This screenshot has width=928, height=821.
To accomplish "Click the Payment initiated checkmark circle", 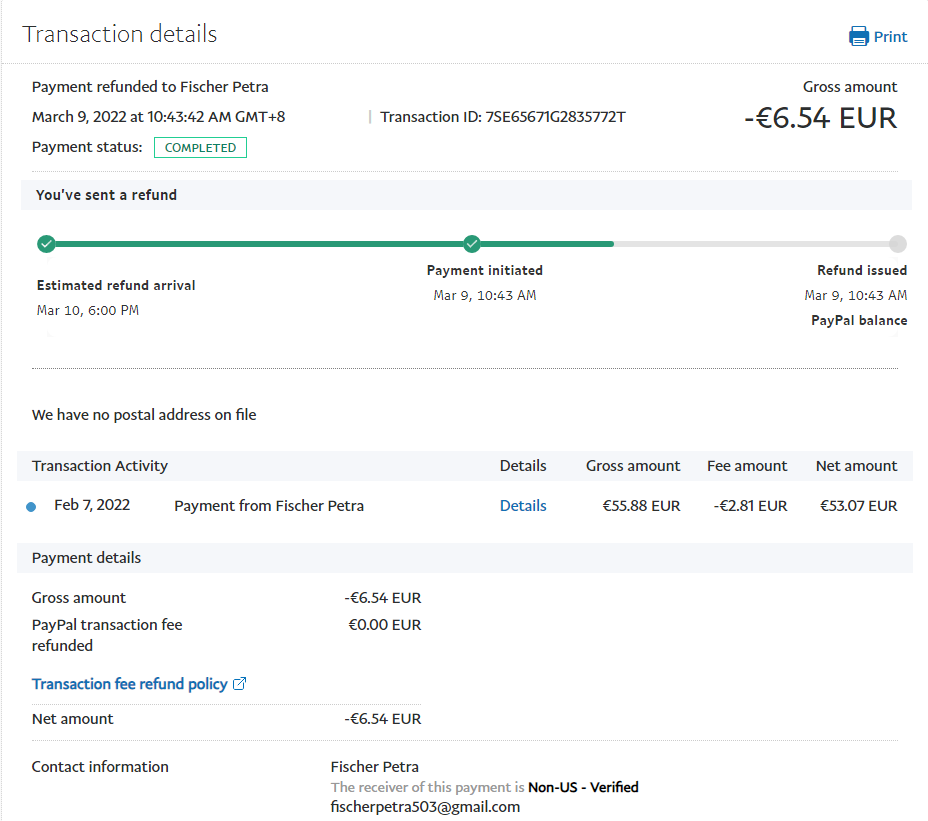I will 472,244.
